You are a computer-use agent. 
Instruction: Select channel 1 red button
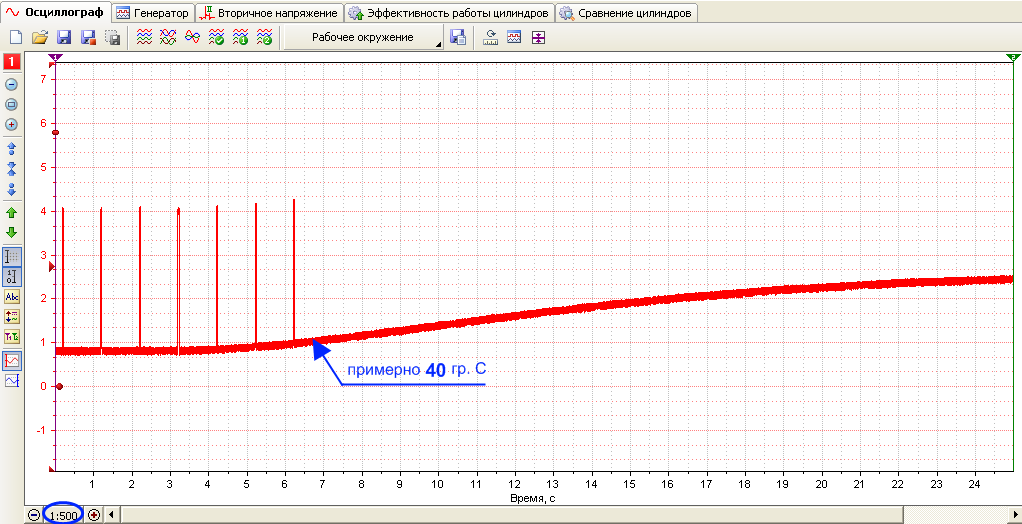click(x=12, y=63)
